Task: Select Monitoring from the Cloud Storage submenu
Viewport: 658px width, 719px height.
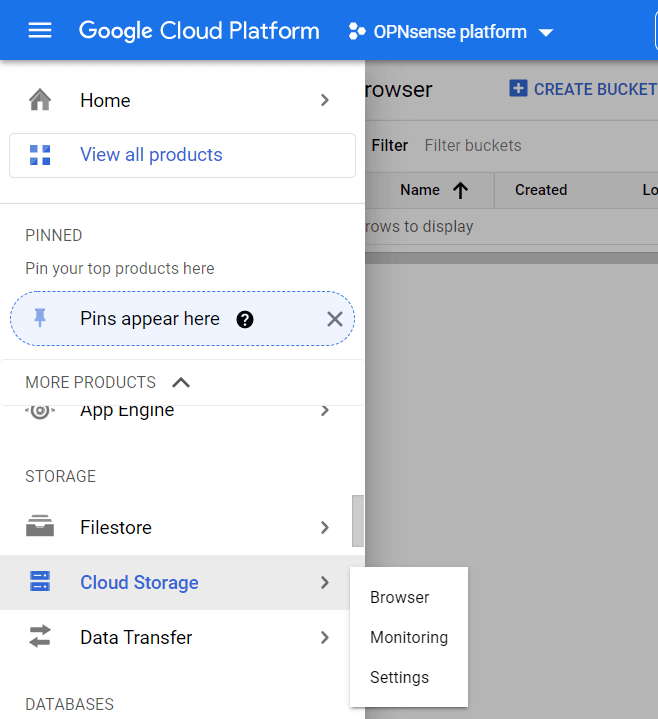Action: tap(409, 637)
